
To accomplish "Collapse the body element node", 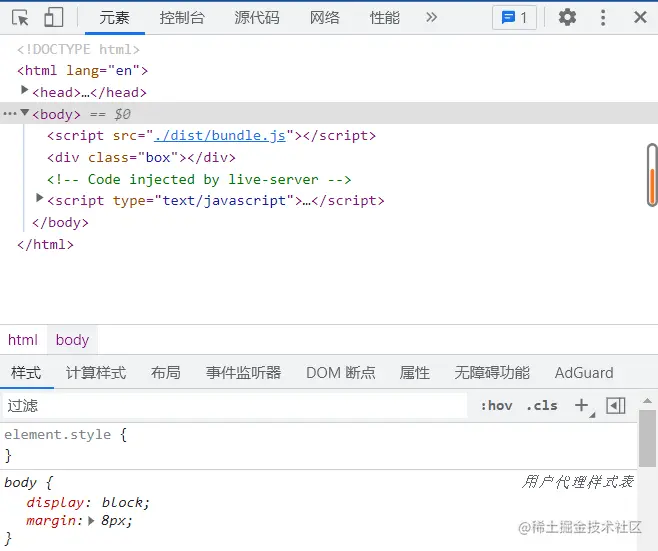I will click(25, 112).
